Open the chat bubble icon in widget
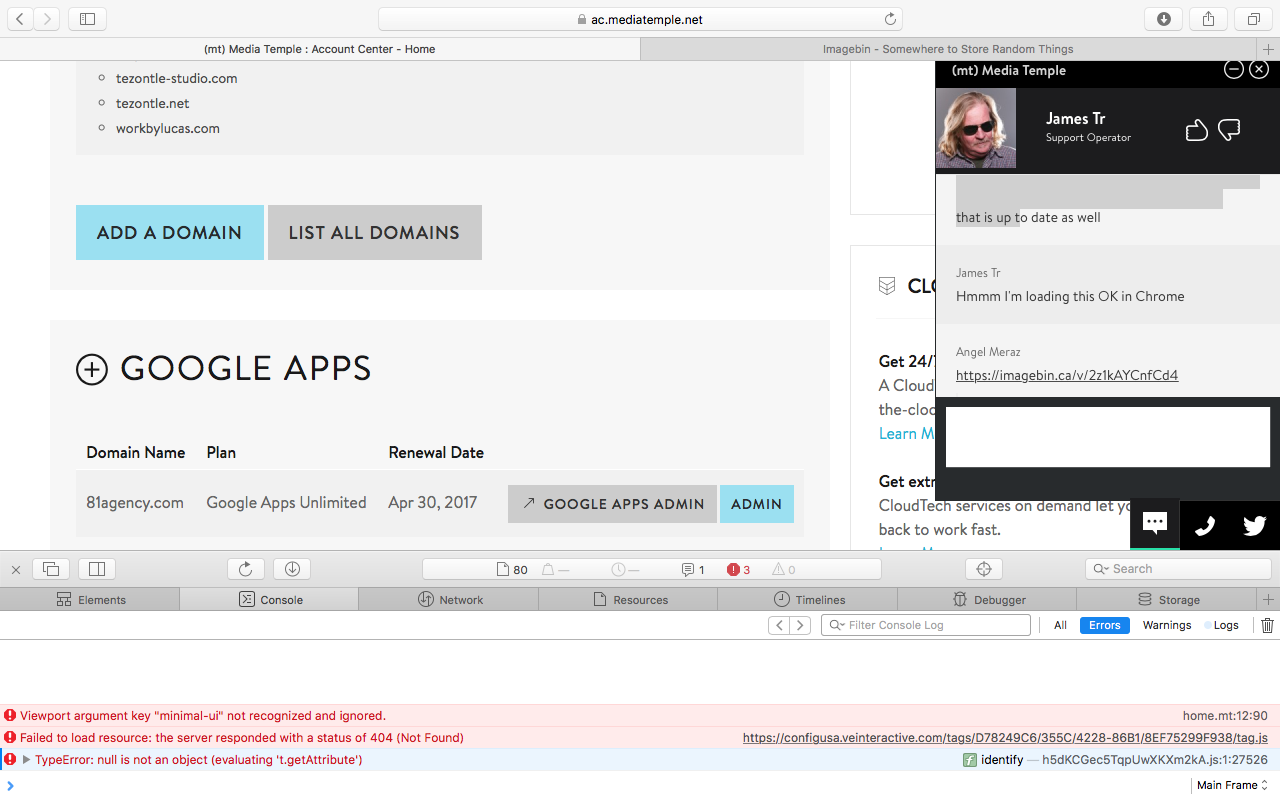 click(1155, 524)
